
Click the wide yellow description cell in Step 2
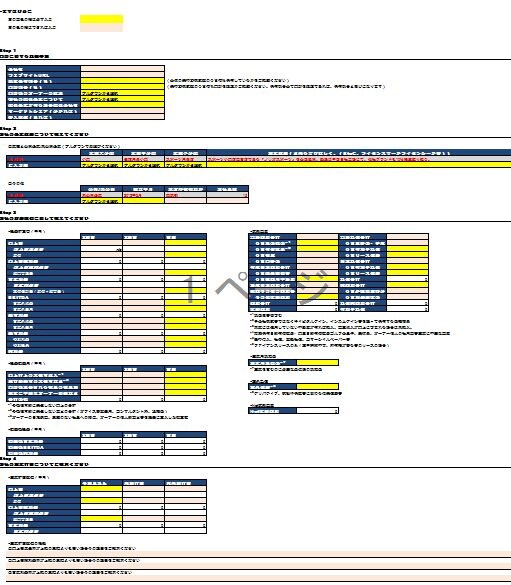[359, 165]
